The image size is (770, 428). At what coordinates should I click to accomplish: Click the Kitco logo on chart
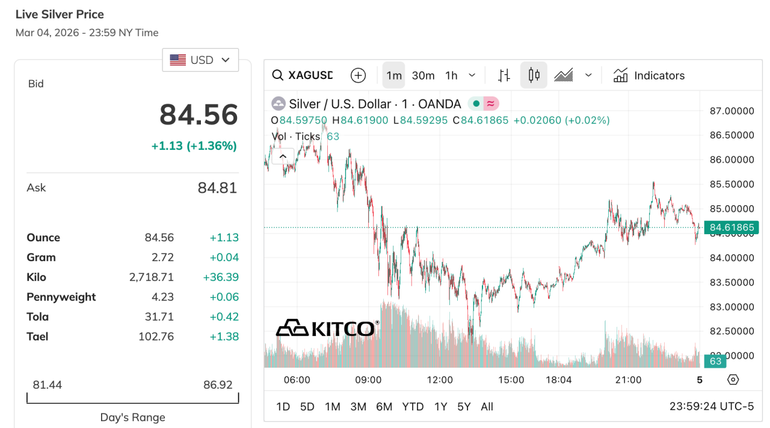[326, 328]
